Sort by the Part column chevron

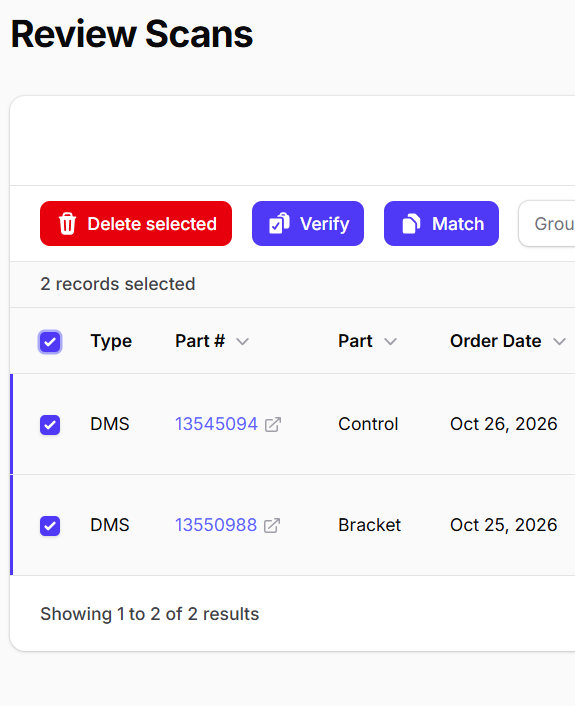pos(390,342)
